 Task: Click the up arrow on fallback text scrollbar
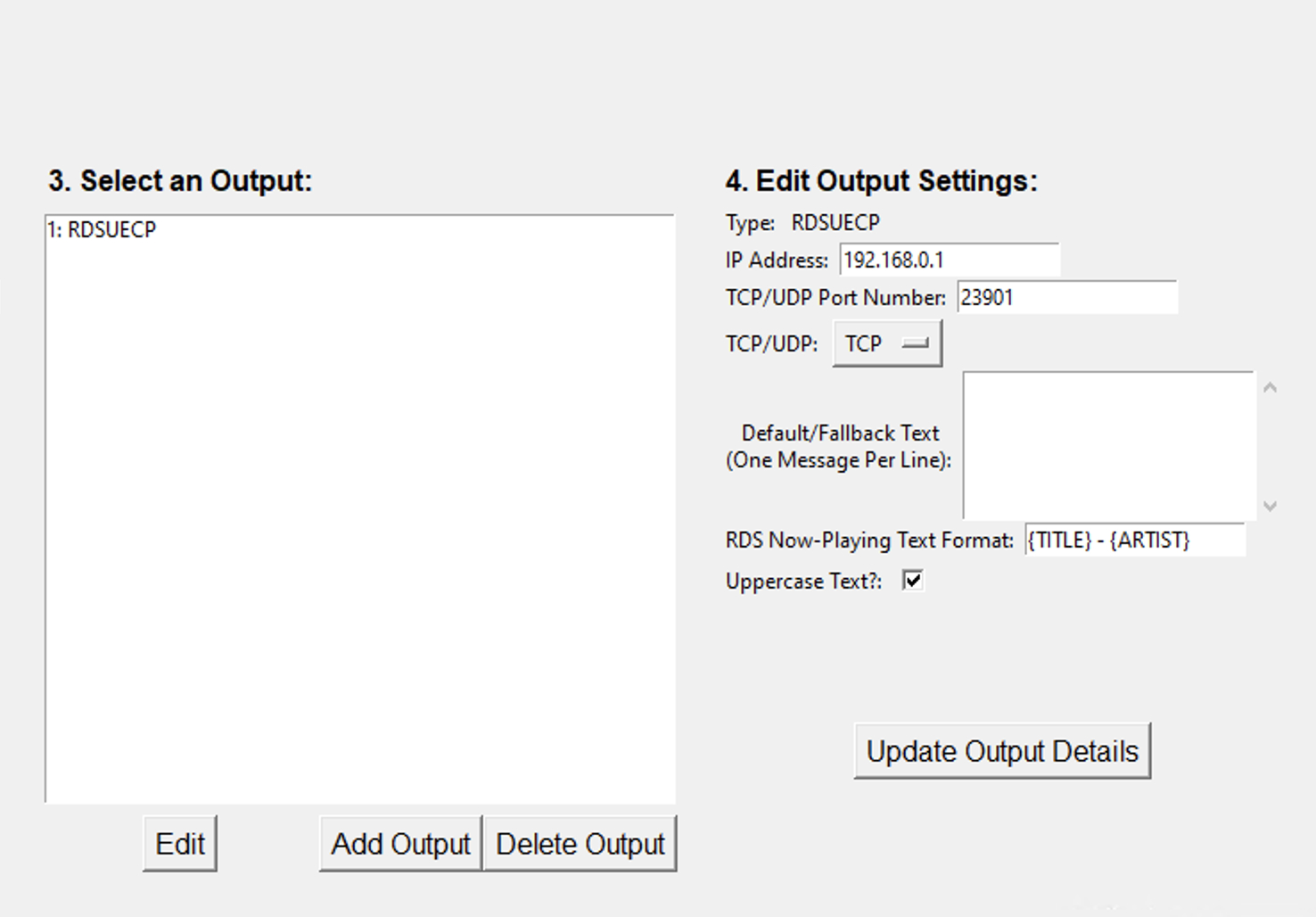click(1270, 386)
